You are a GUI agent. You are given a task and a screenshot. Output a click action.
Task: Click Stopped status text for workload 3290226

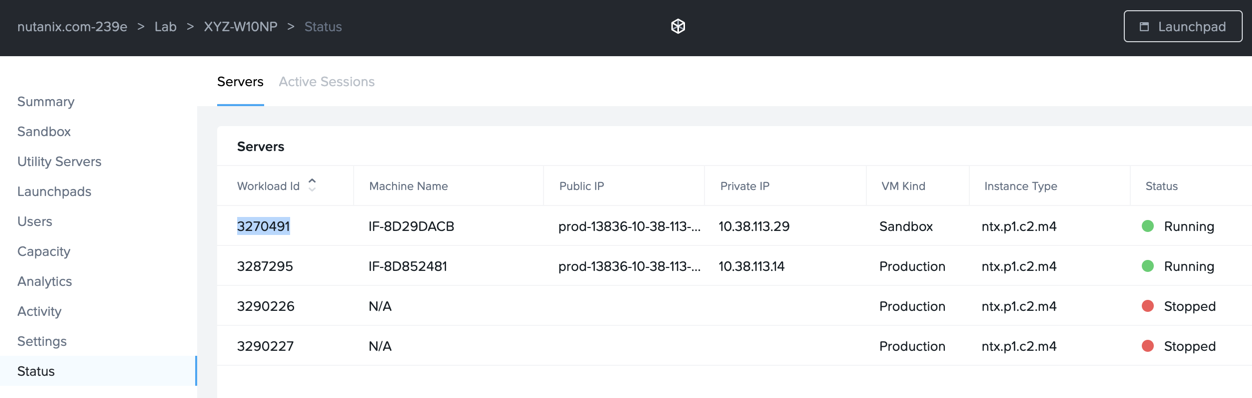click(x=1190, y=306)
